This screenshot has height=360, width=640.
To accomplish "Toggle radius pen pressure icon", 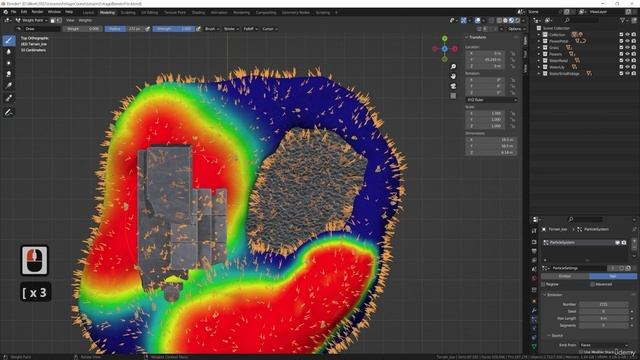I will point(148,29).
